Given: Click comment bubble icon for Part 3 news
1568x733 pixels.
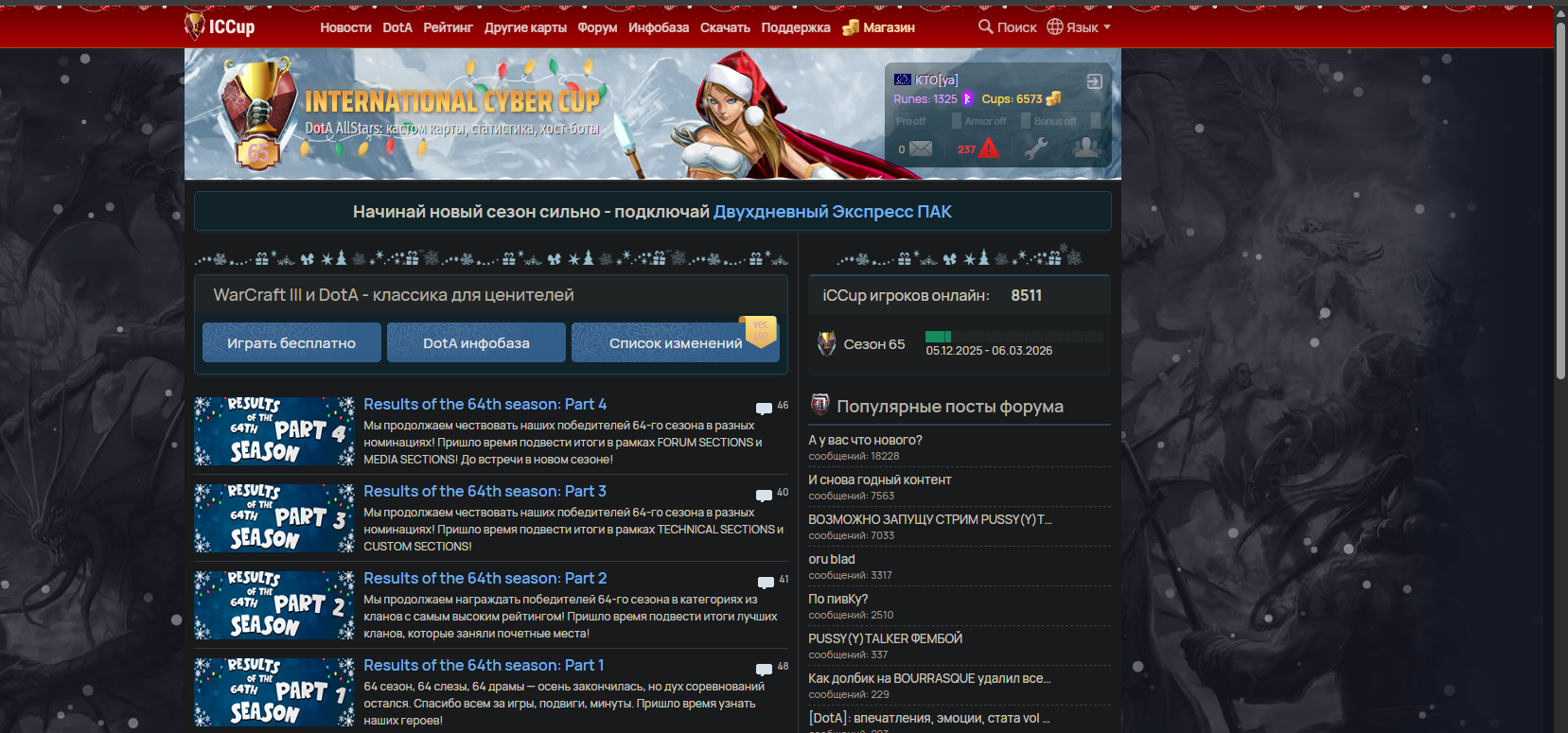Looking at the screenshot, I should [x=764, y=495].
